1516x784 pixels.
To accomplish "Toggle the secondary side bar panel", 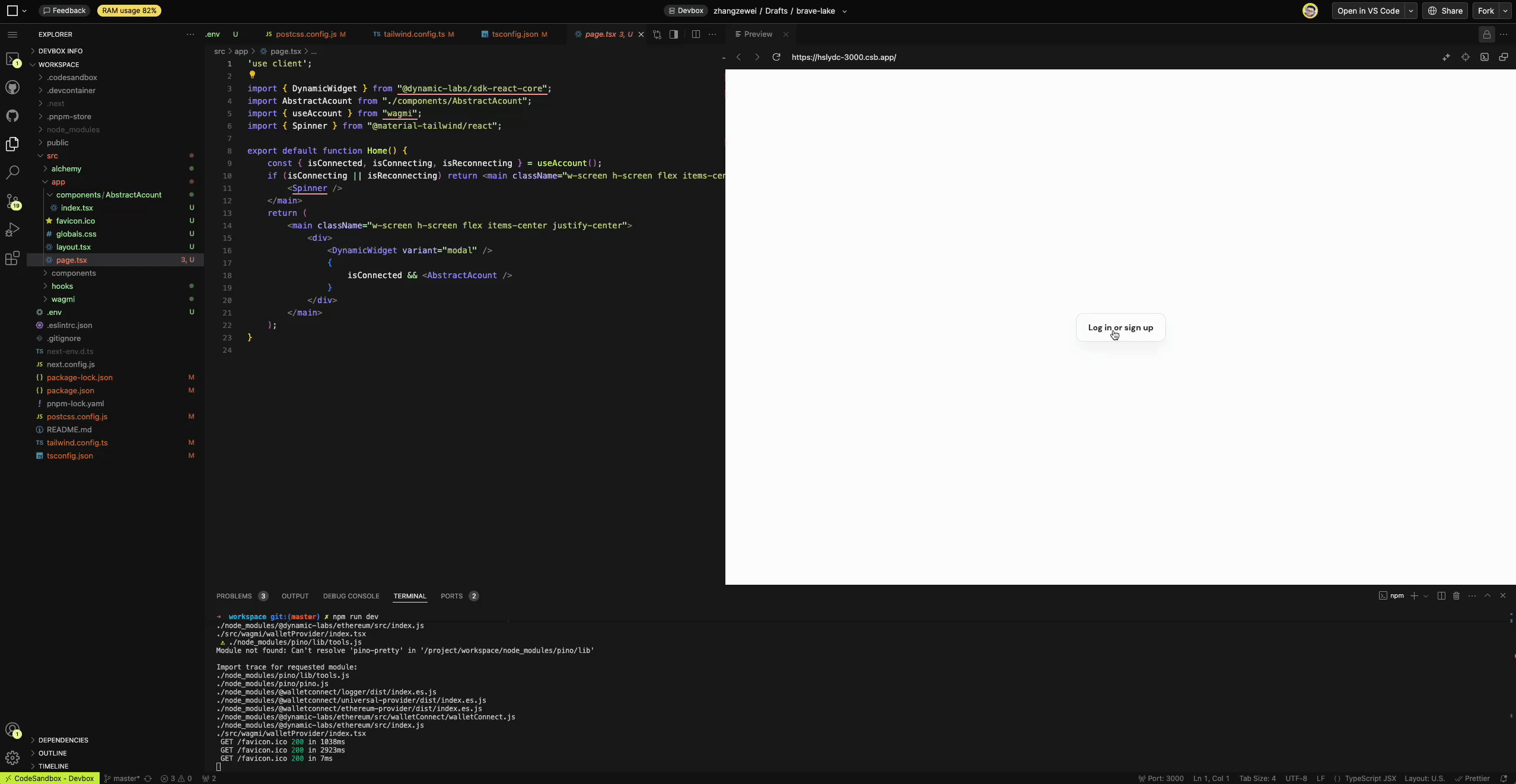I will point(673,34).
